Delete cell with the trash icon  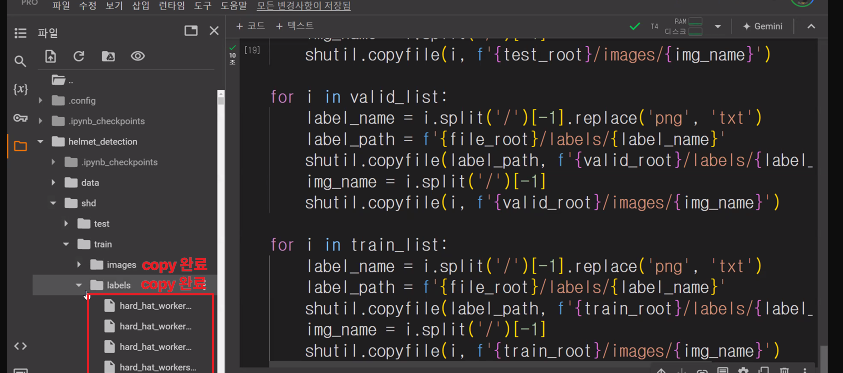click(784, 370)
